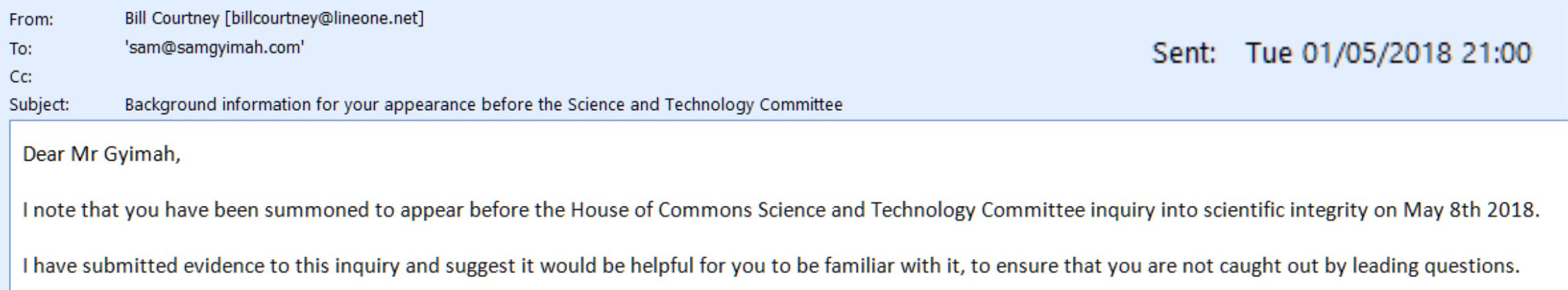
Task: Click the Sent: label
Action: 1184,53
